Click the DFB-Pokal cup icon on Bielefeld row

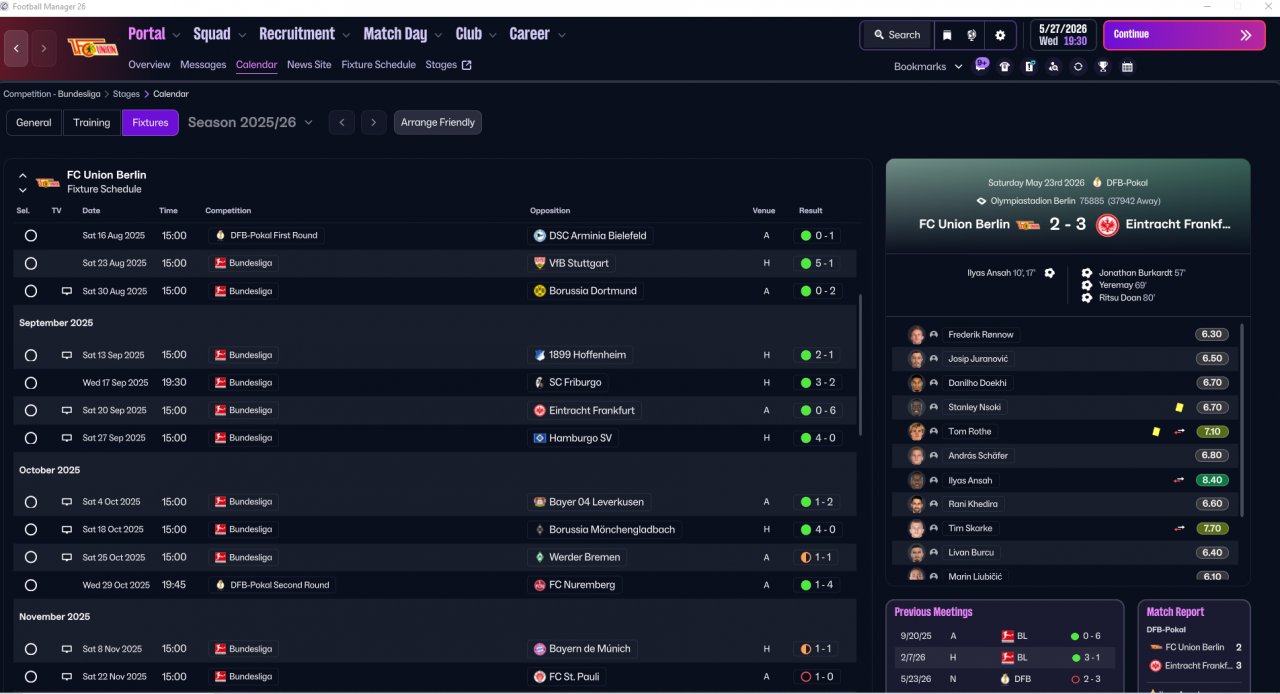pos(221,236)
